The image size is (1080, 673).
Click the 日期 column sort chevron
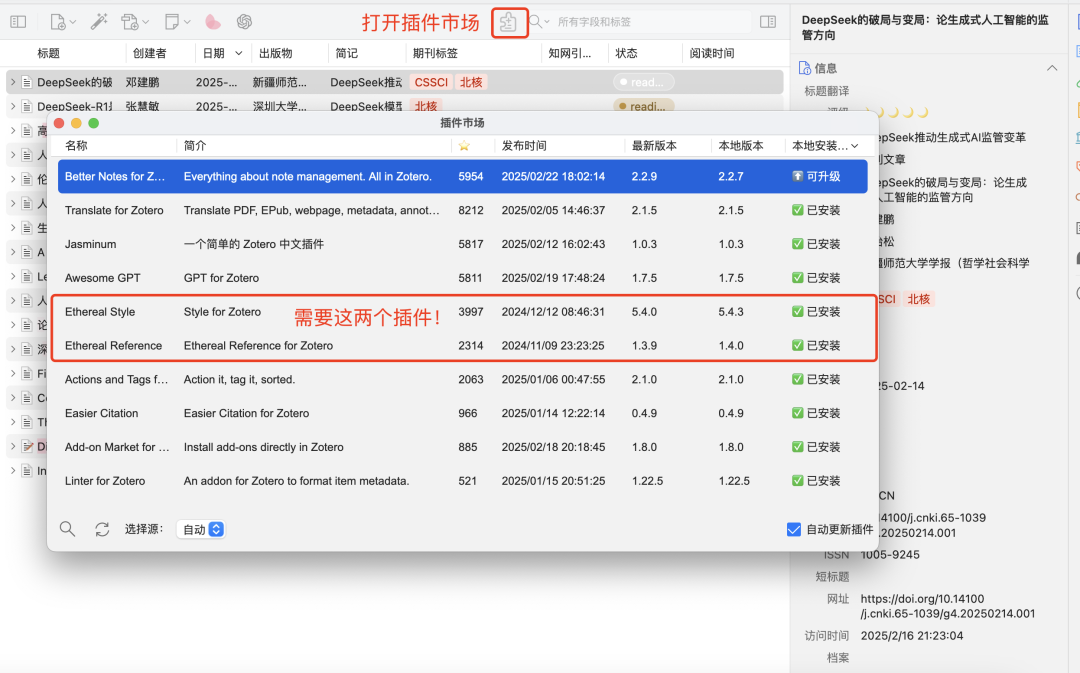pos(238,53)
